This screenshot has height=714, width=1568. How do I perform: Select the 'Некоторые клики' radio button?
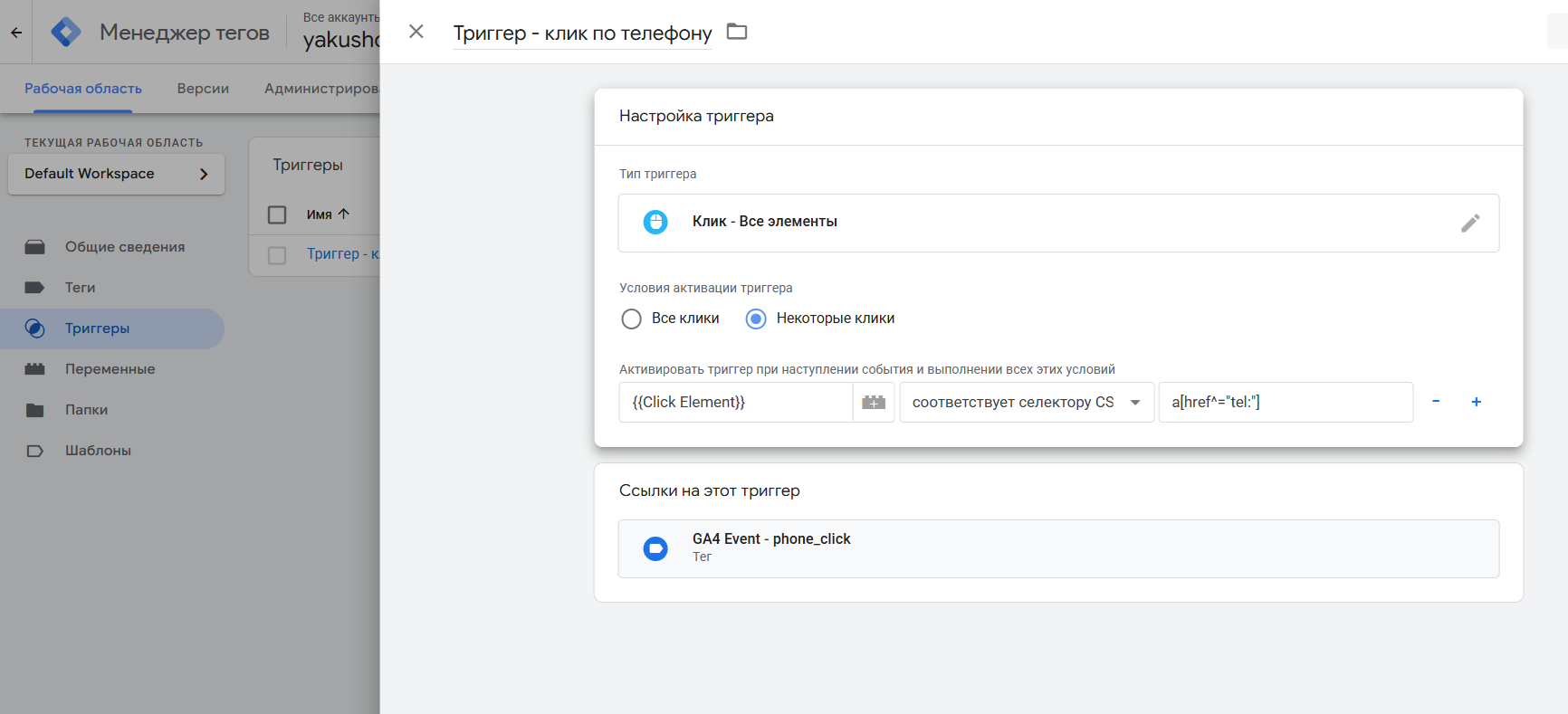[x=756, y=319]
